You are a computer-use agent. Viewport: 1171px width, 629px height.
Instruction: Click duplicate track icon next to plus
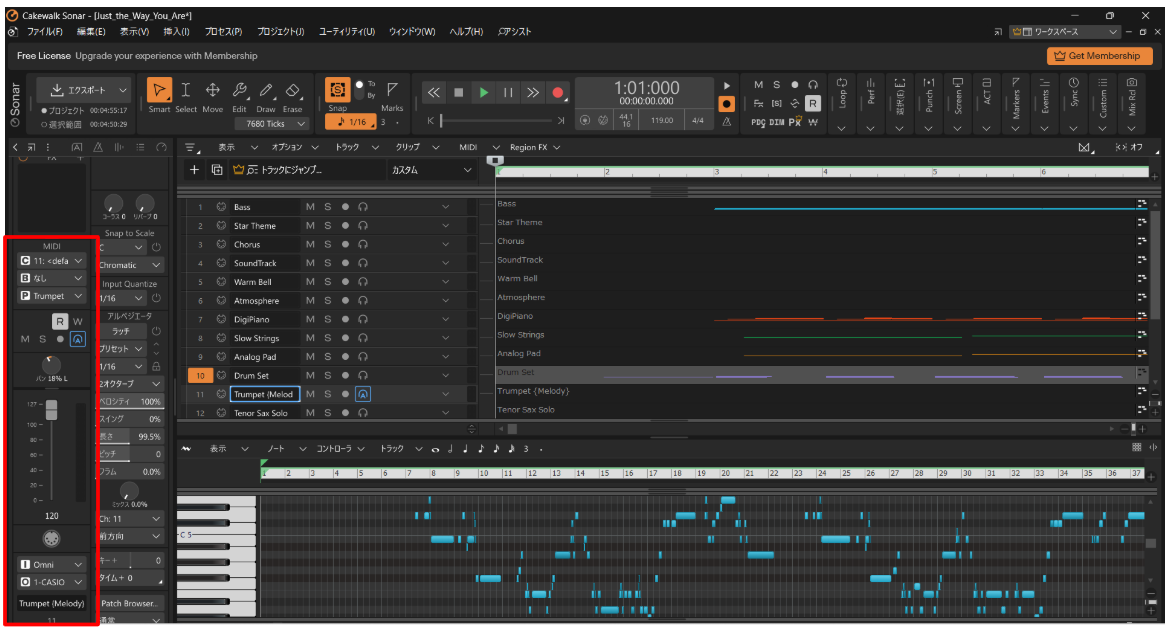tap(217, 170)
